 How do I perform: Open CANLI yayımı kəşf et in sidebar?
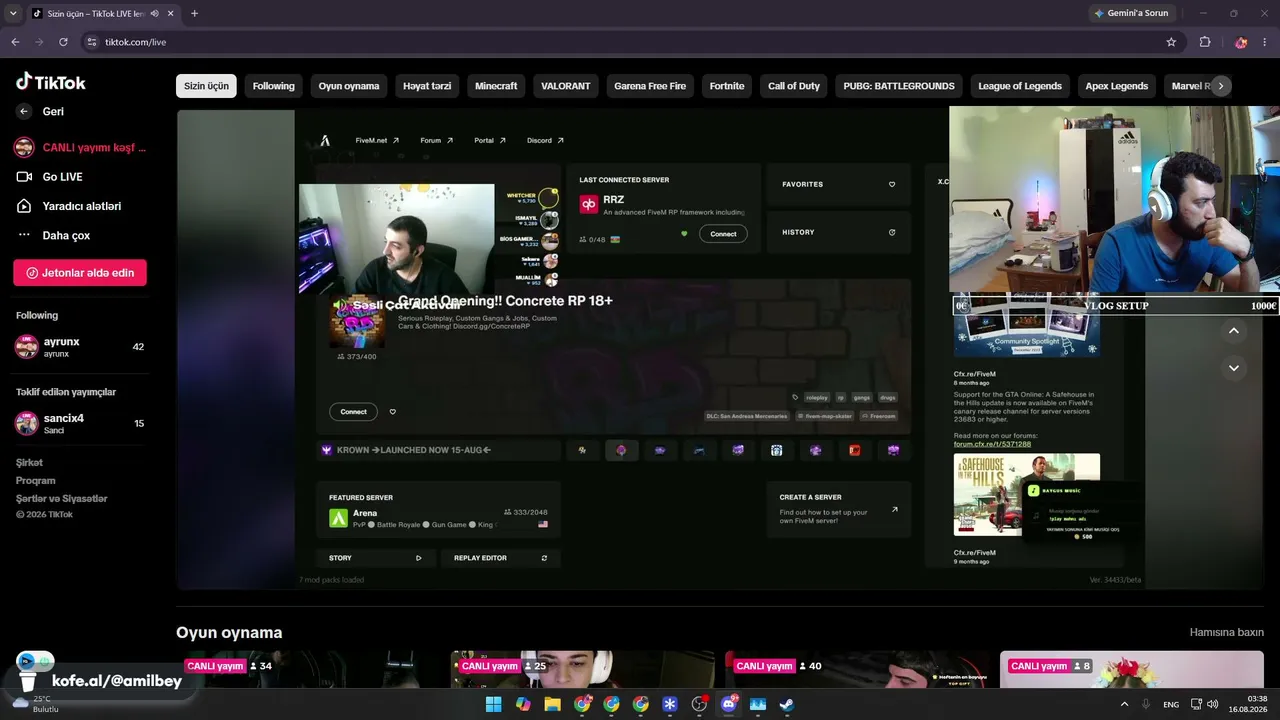click(x=80, y=148)
